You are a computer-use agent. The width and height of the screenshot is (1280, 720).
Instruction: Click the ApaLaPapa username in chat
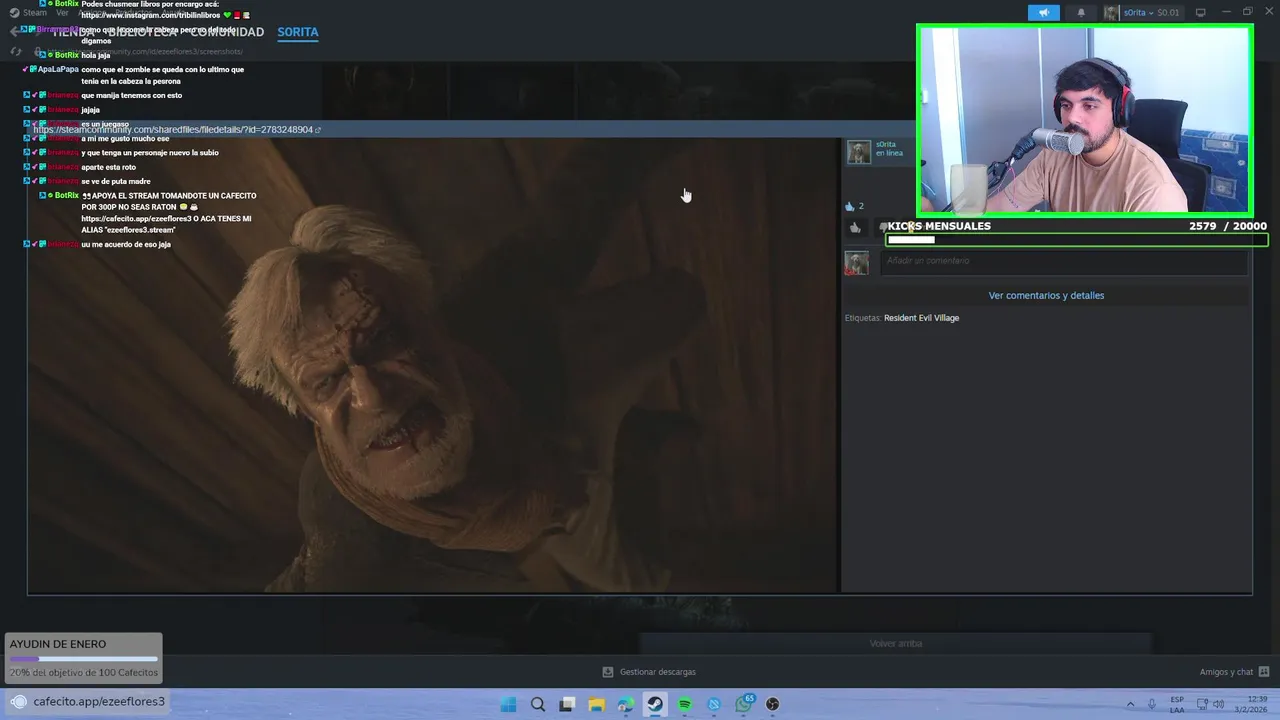[x=58, y=70]
